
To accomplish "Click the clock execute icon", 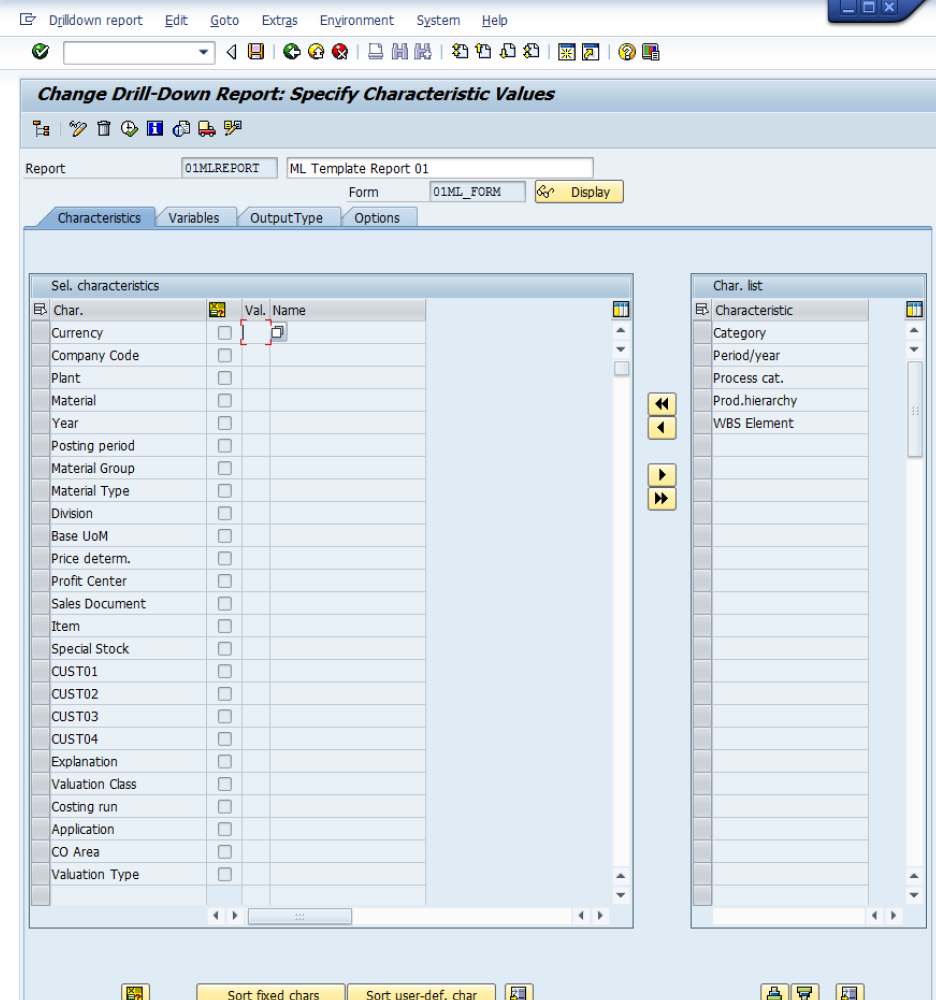I will click(129, 129).
